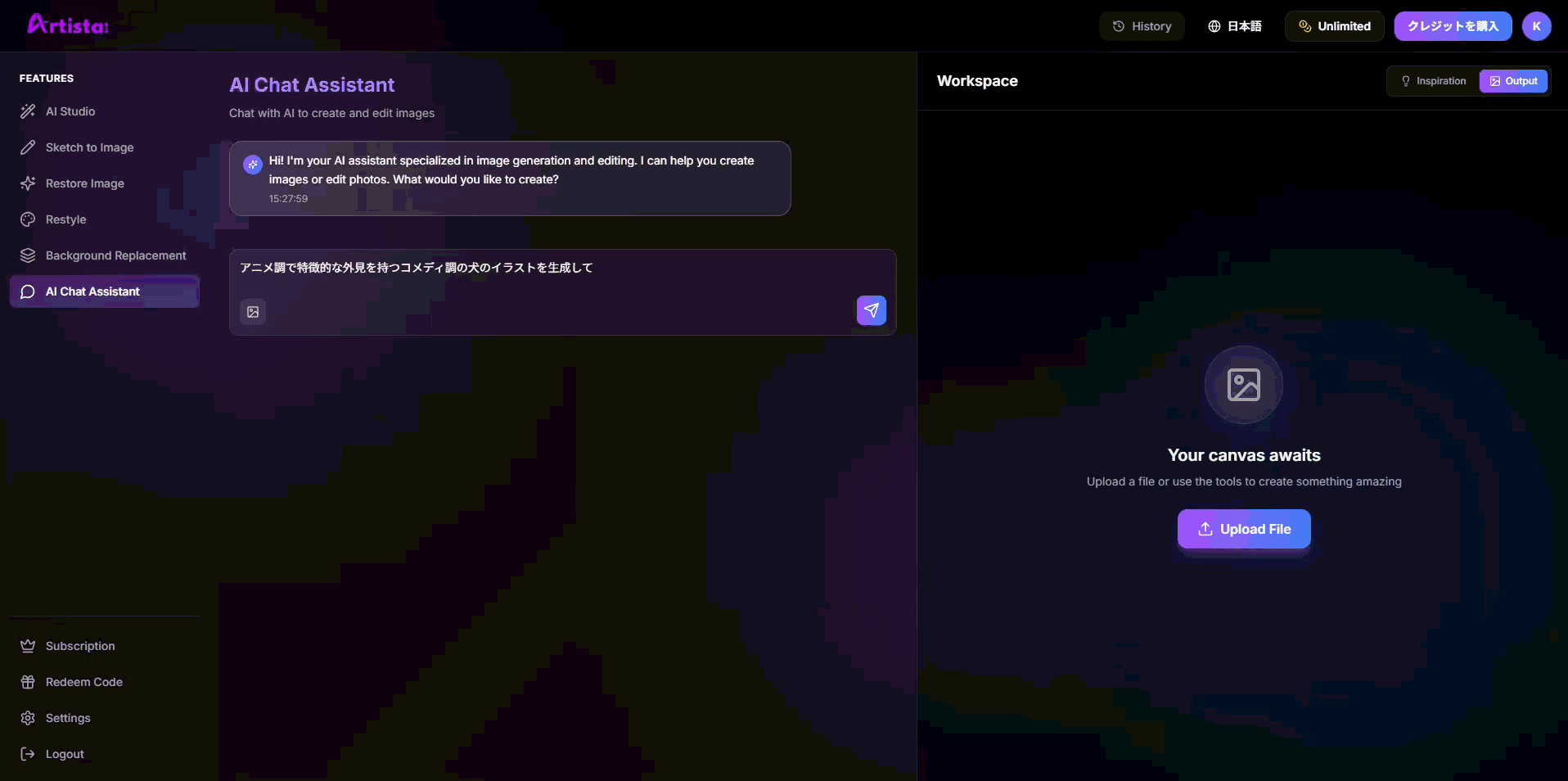Open Background Replacement tool
Image resolution: width=1568 pixels, height=781 pixels.
[x=115, y=255]
